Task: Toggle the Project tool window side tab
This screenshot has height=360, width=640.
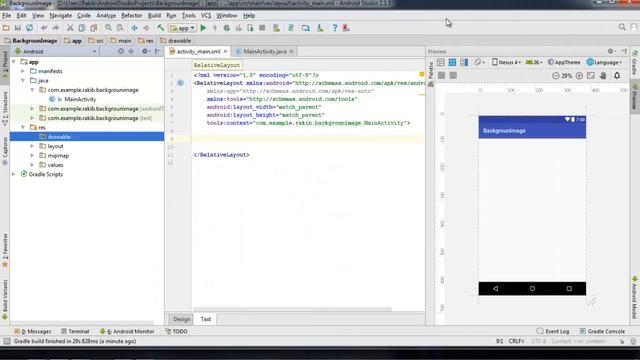Action: (x=5, y=65)
